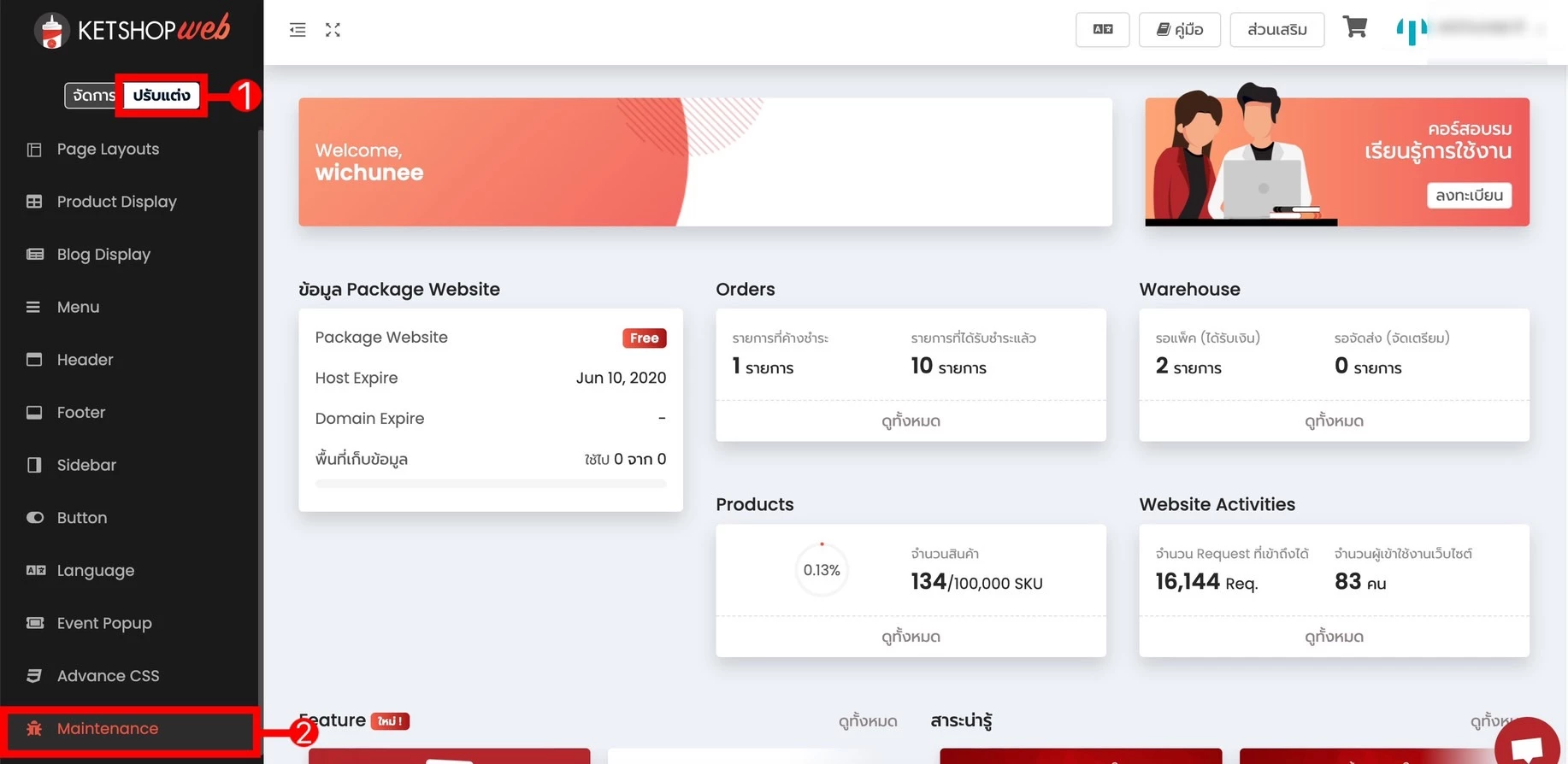Screen dimensions: 1568x764
Task: Open the language switcher icon button
Action: 1102,30
